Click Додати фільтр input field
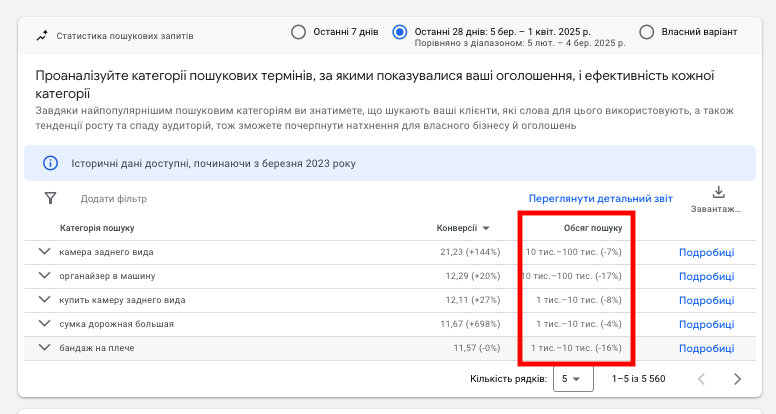The width and height of the screenshot is (776, 414). click(113, 199)
